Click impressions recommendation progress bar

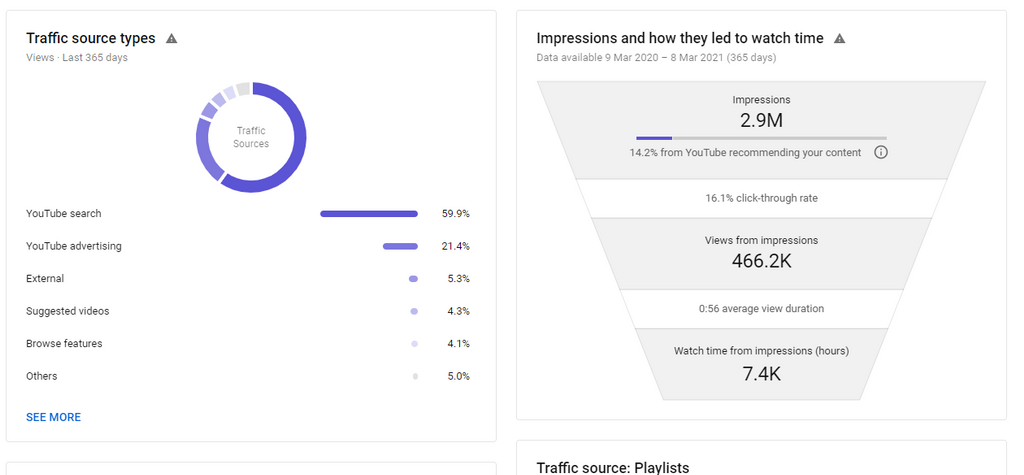click(761, 138)
